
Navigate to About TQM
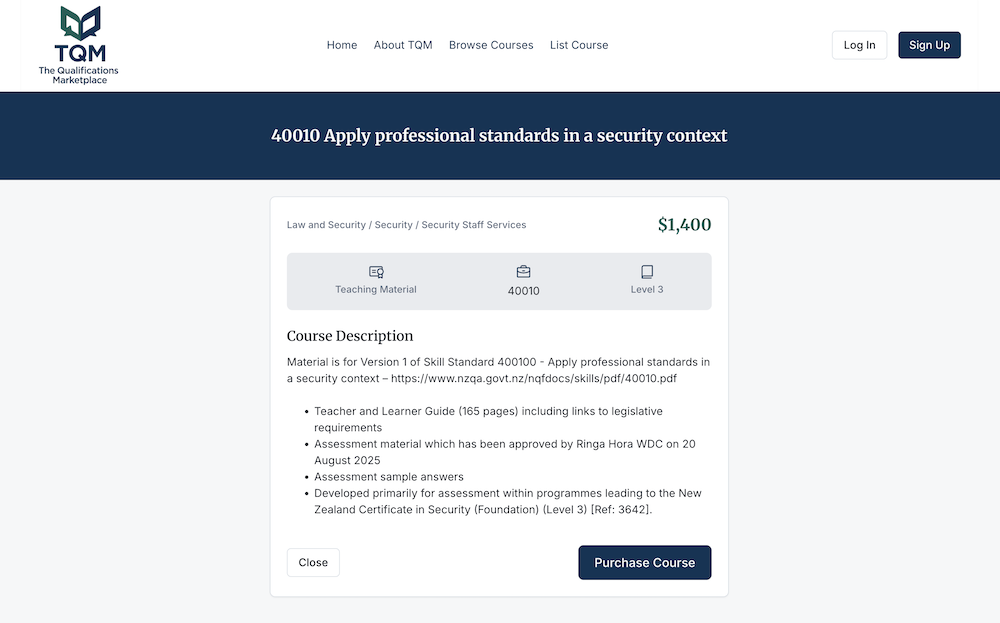click(403, 45)
